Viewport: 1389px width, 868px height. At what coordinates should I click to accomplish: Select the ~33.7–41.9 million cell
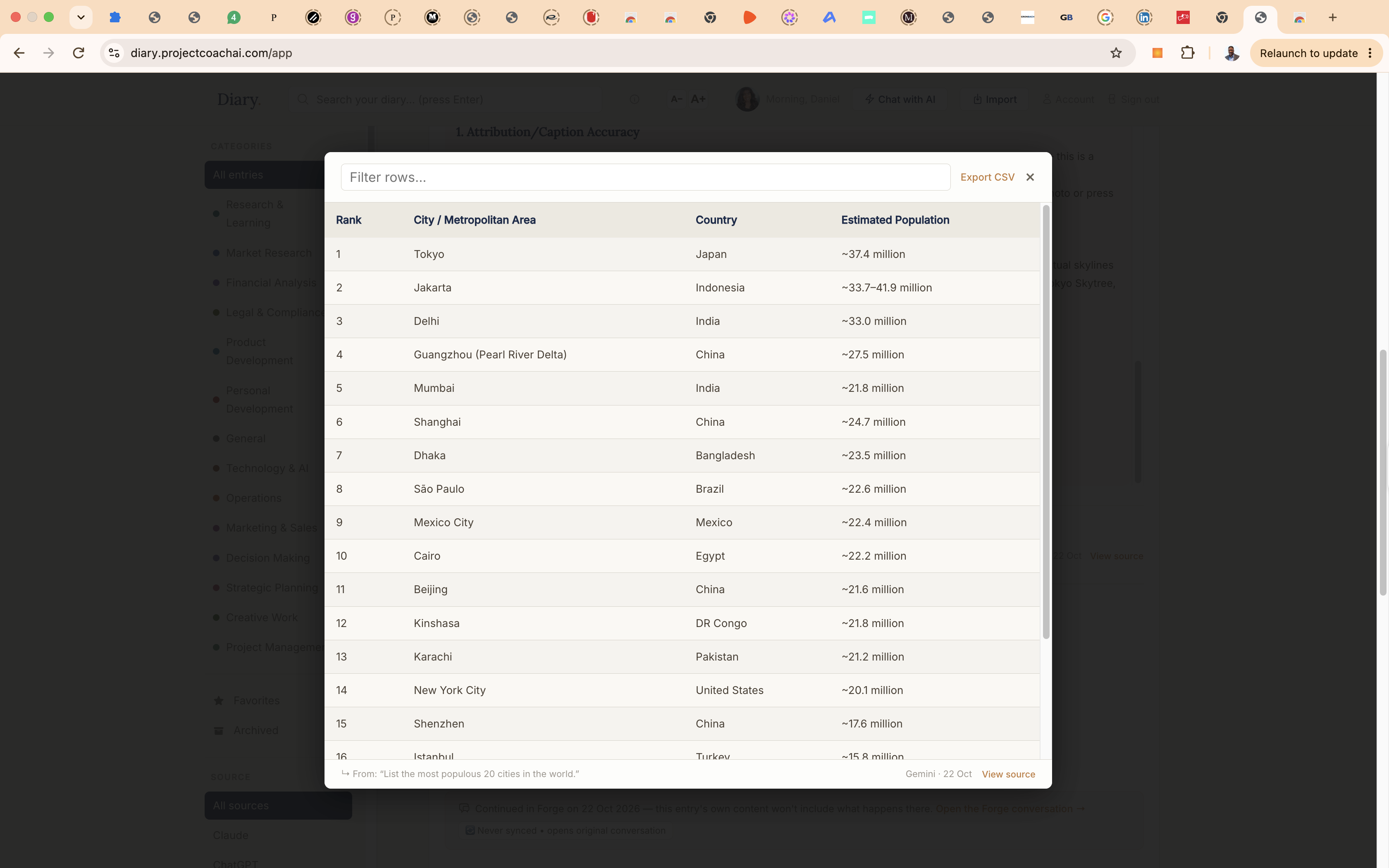[886, 288]
